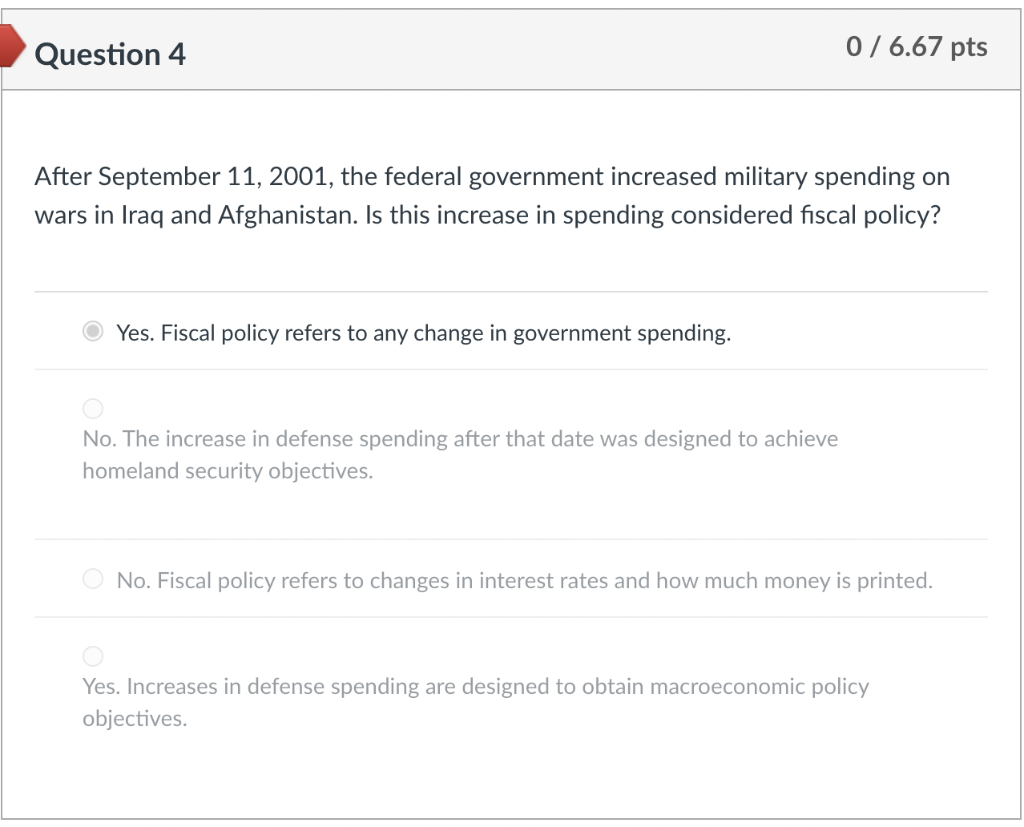Click the Question 4 header title
The image size is (1024, 827).
pos(110,54)
